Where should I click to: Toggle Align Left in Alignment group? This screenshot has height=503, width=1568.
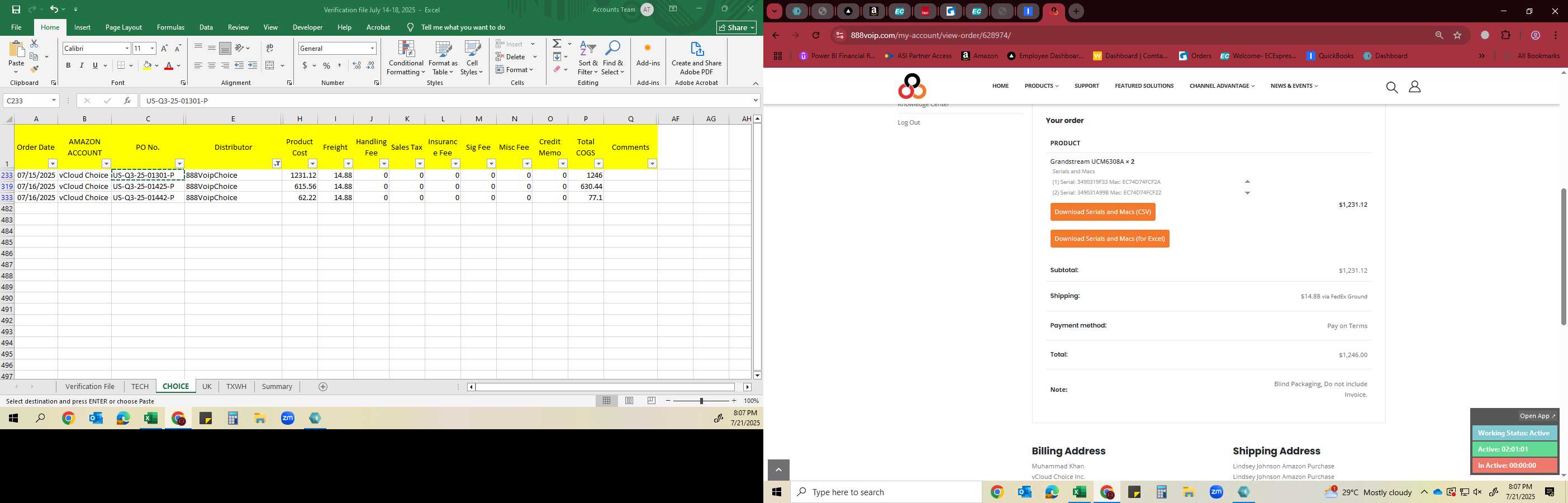coord(198,66)
